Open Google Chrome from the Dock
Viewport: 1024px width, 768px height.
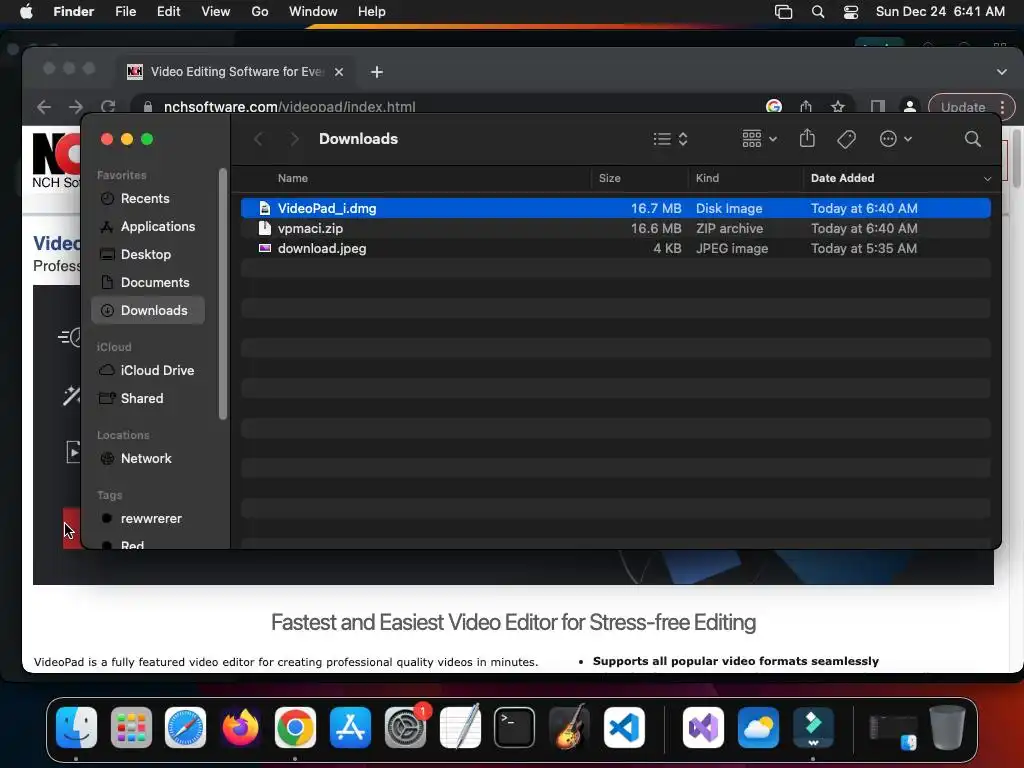295,727
